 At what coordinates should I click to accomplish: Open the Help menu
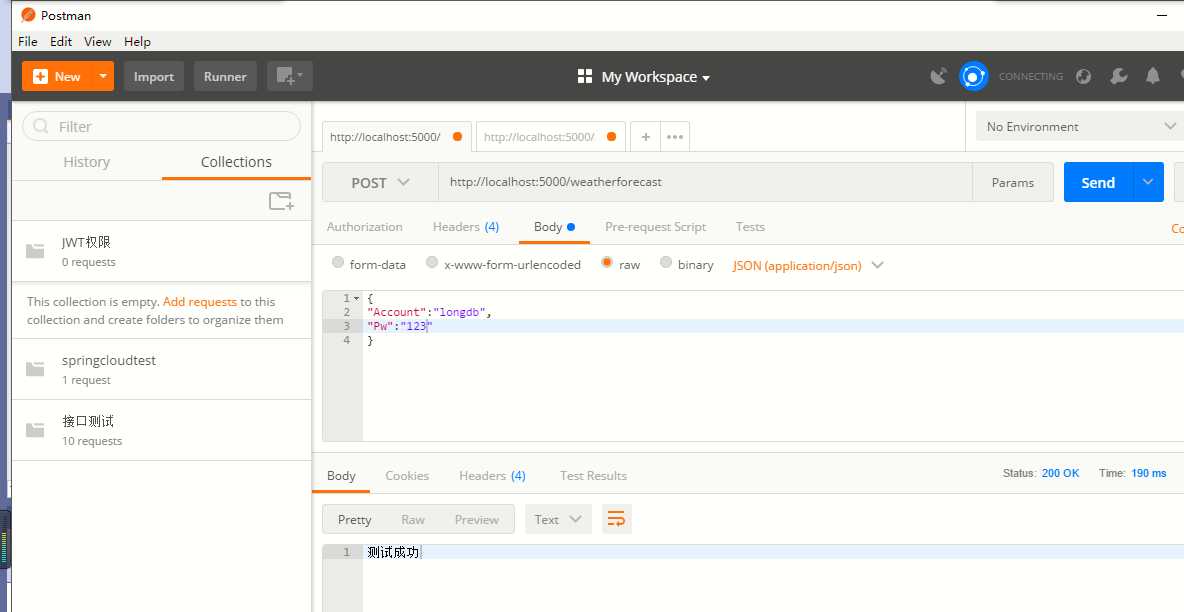137,42
